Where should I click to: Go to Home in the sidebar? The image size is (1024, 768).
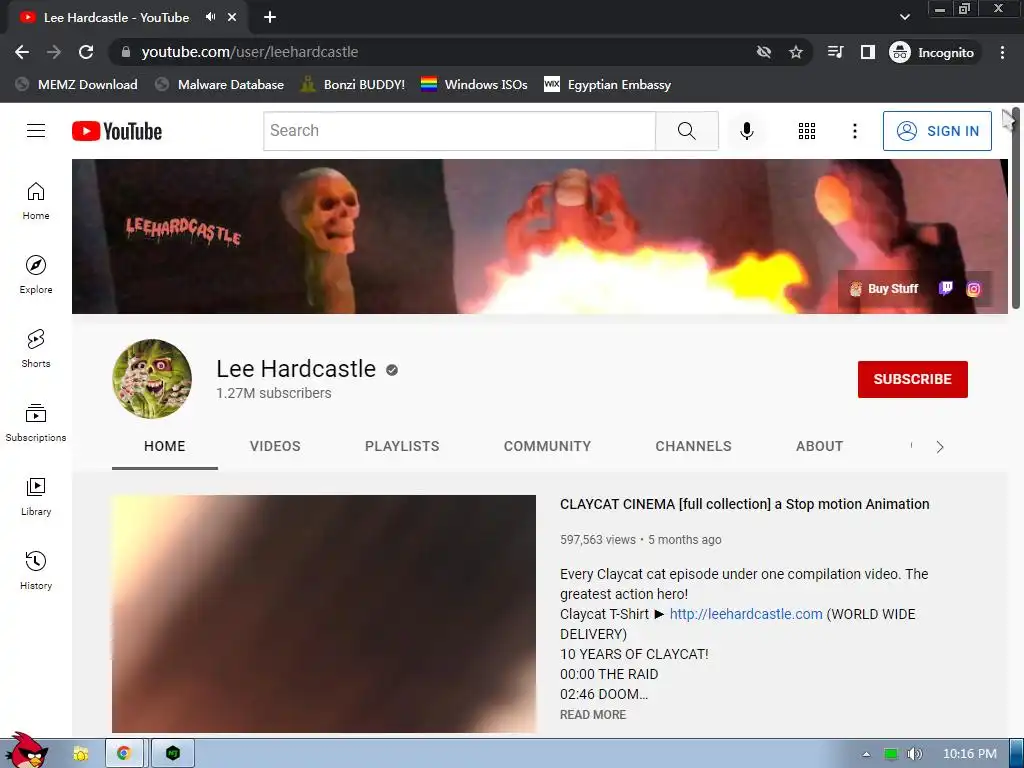tap(36, 201)
